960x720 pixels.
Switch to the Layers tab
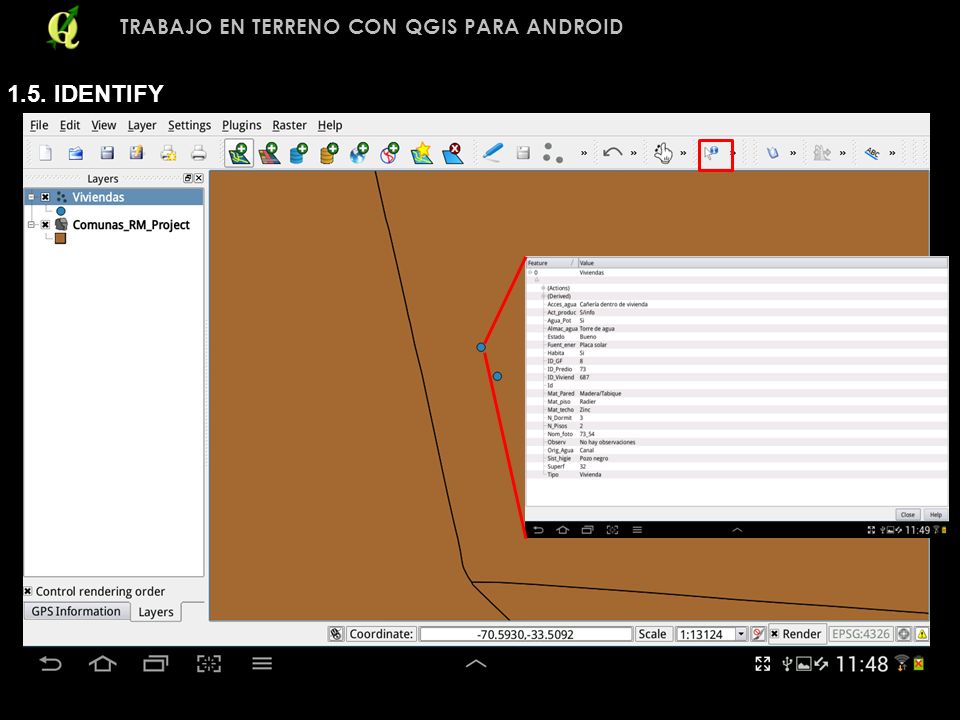[x=156, y=612]
